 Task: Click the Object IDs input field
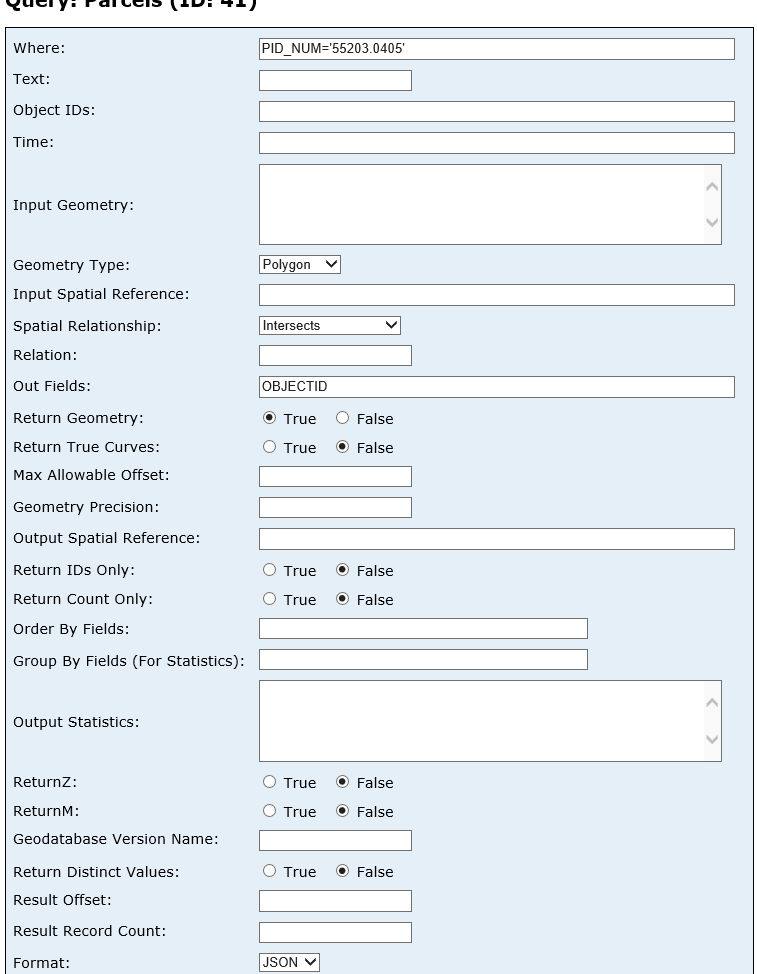click(497, 112)
